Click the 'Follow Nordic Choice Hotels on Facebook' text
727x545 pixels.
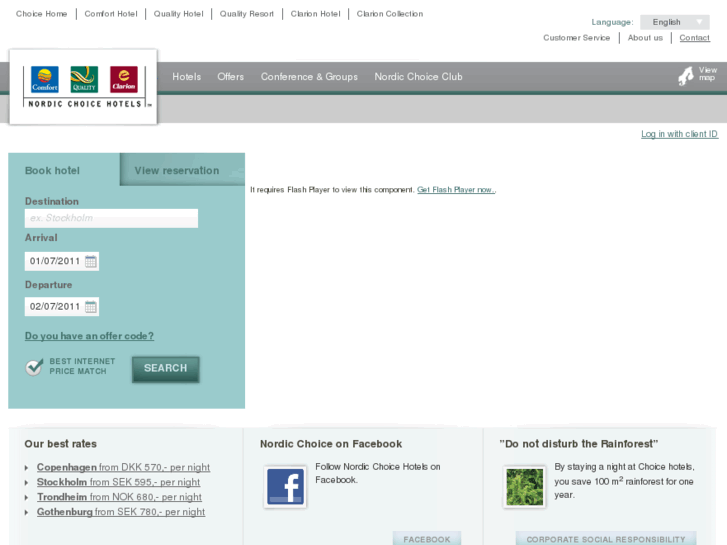coord(378,473)
